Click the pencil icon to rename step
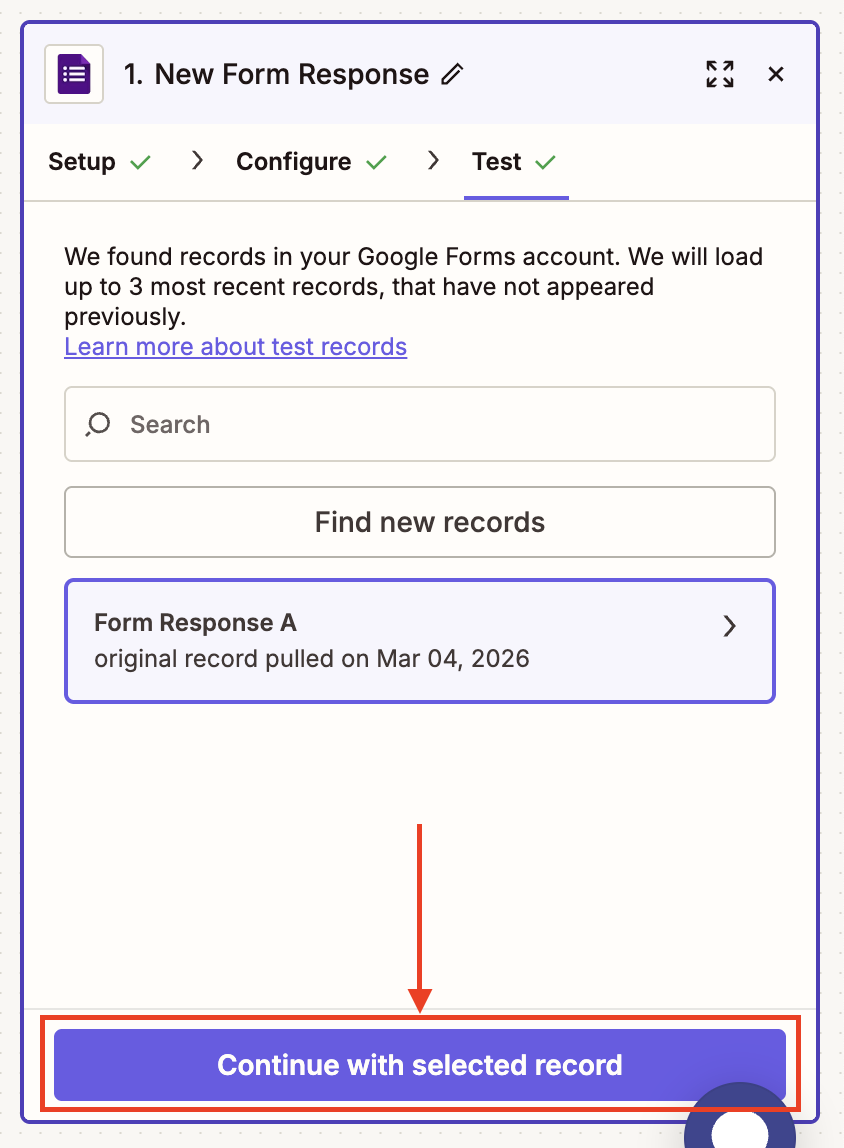The height and width of the screenshot is (1148, 844). coord(453,74)
